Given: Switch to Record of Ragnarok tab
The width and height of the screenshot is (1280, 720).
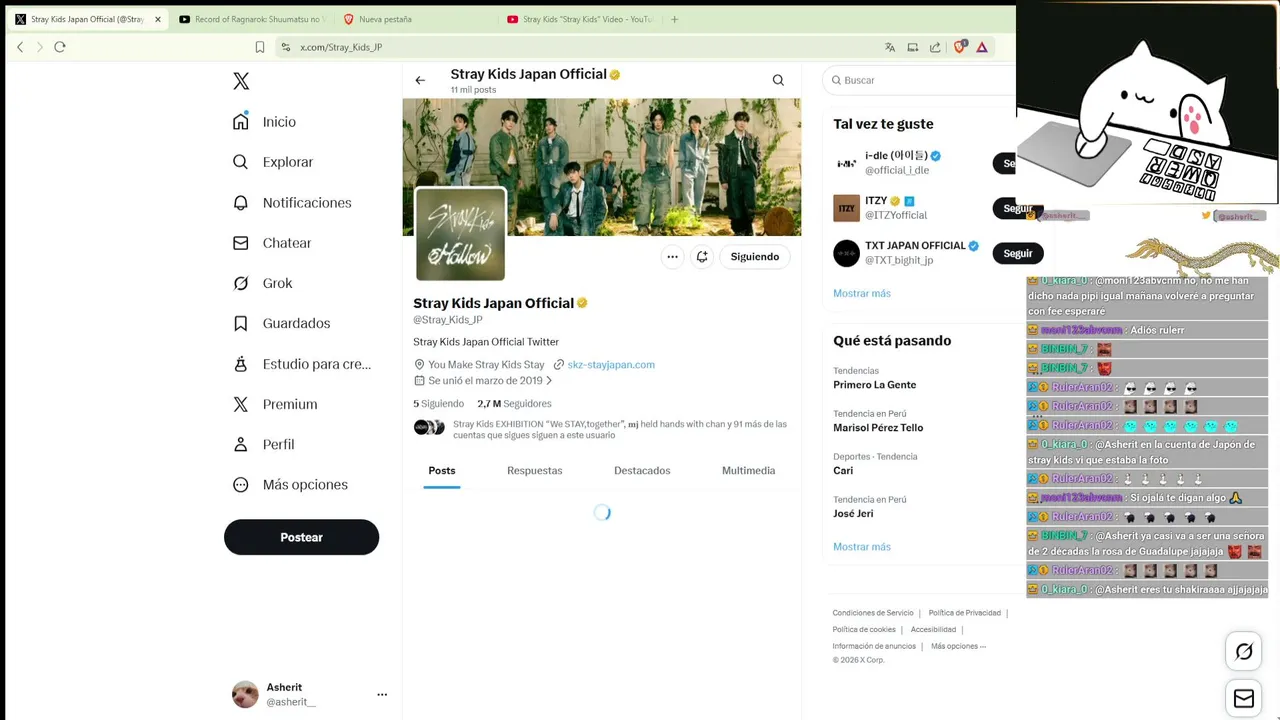Looking at the screenshot, I should [x=251, y=19].
